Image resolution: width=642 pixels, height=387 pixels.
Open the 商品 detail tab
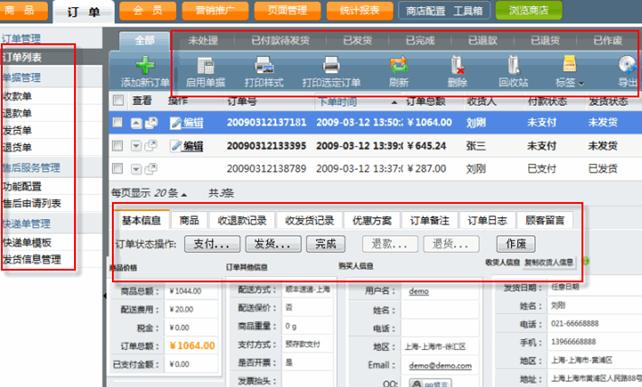pyautogui.click(x=189, y=220)
